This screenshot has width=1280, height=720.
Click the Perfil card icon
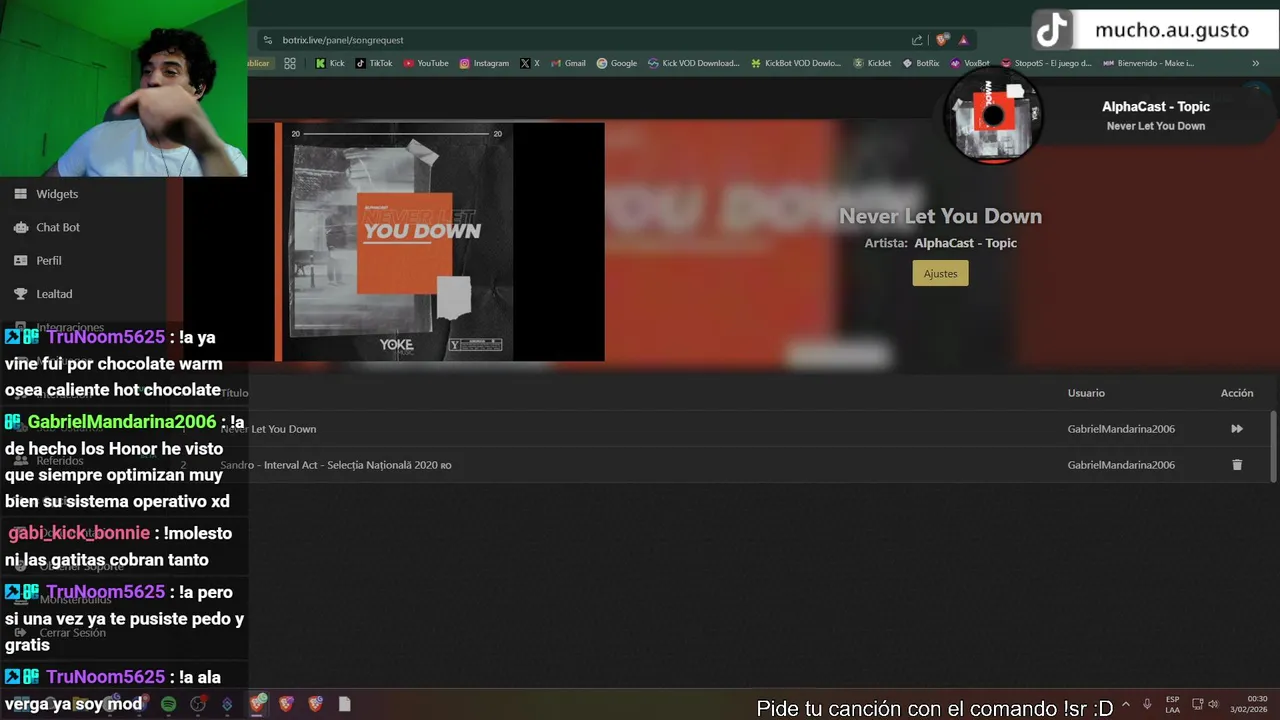tap(20, 260)
